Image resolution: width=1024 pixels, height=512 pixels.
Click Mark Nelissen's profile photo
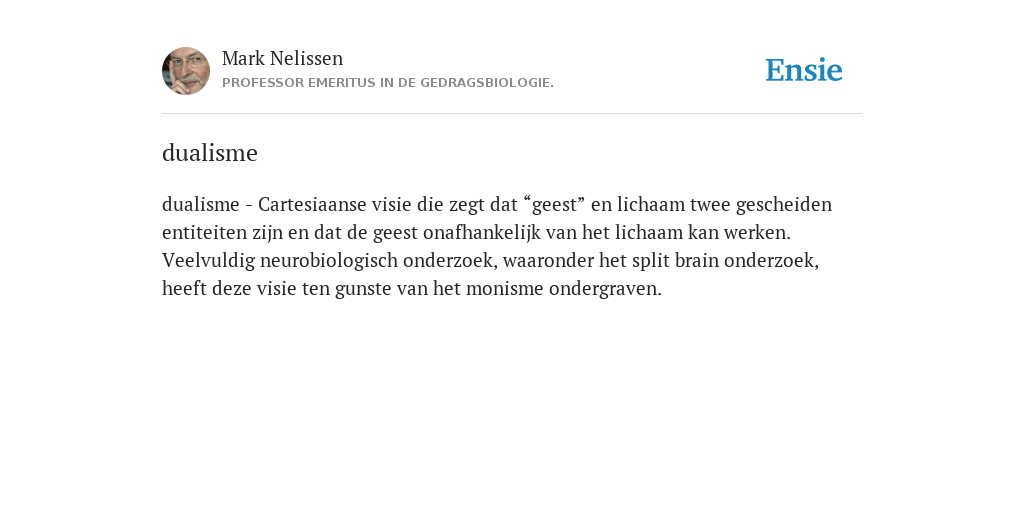pos(186,71)
